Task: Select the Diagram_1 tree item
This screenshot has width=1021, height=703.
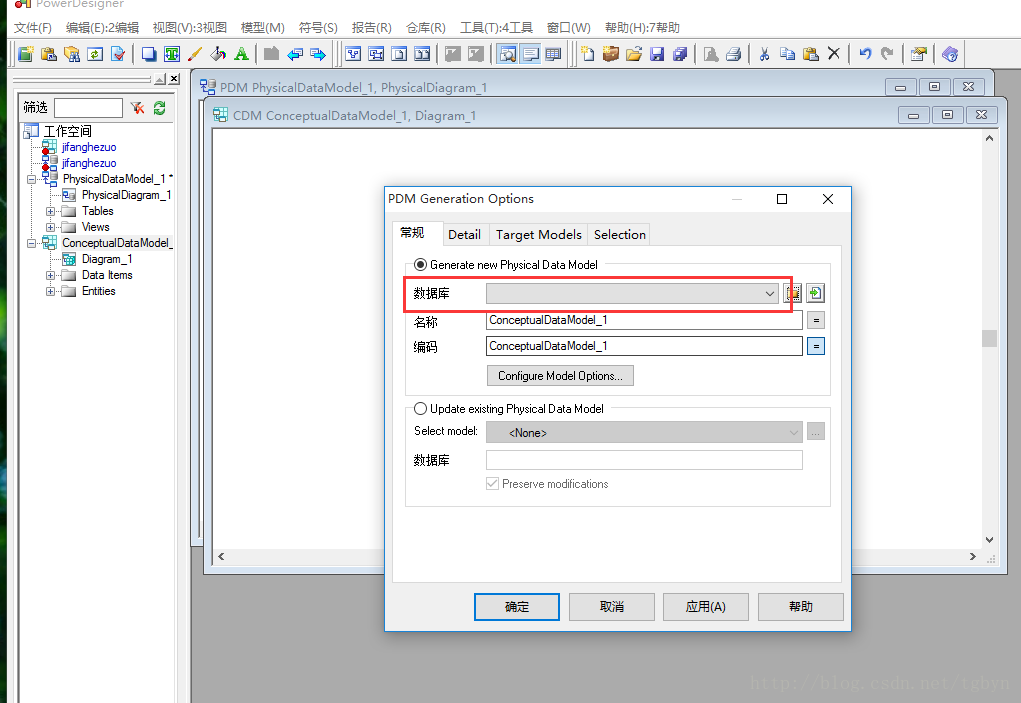Action: 107,259
